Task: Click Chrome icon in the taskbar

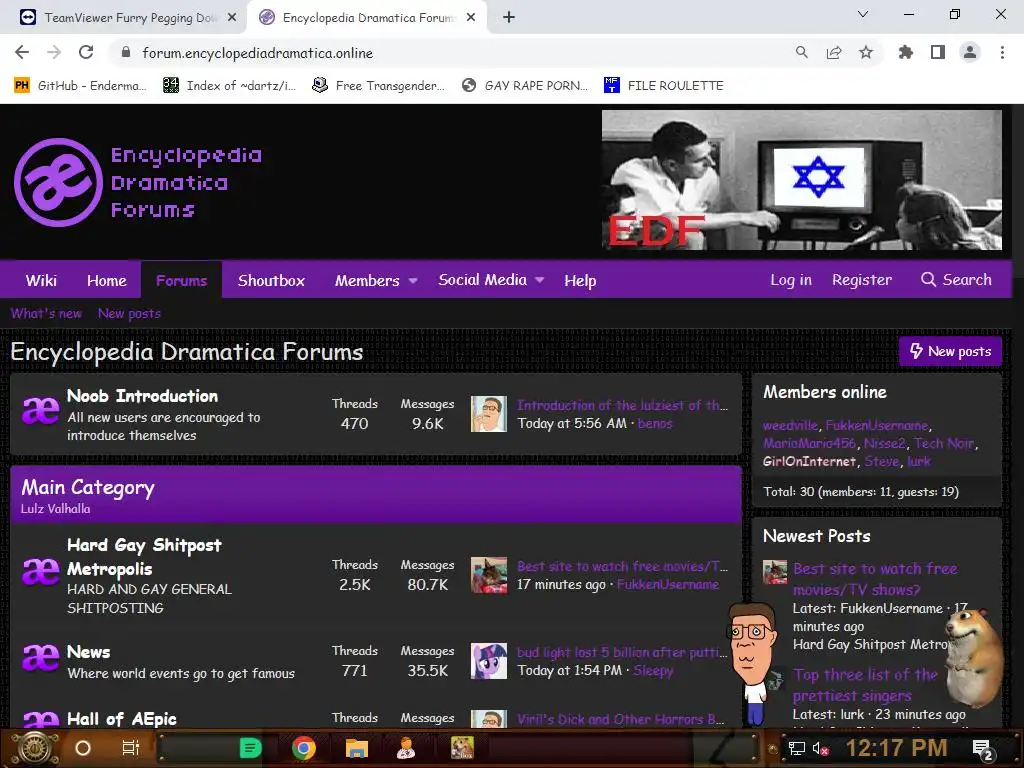Action: 303,748
